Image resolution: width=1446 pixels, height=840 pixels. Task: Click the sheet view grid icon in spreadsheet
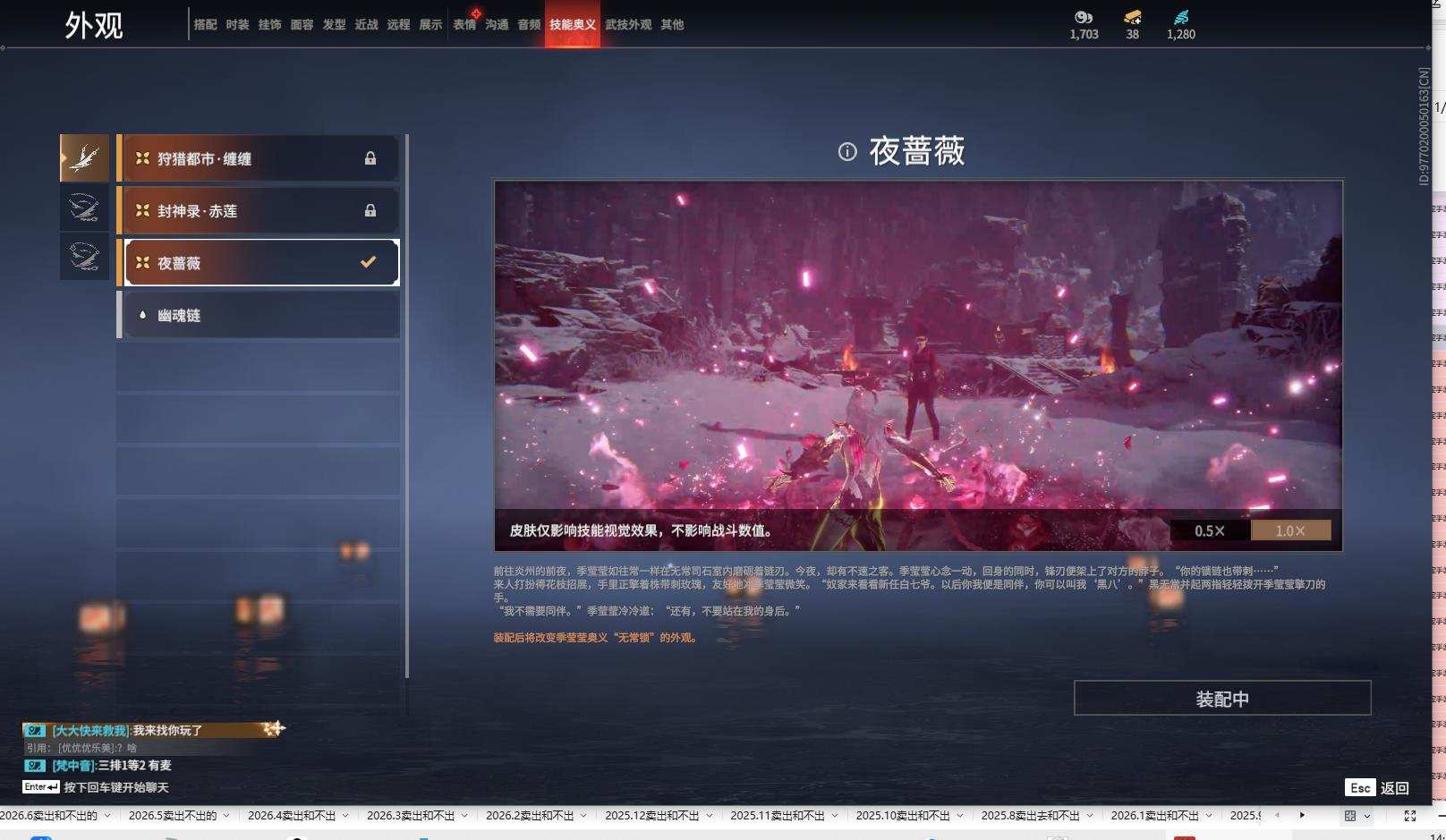(x=1350, y=816)
